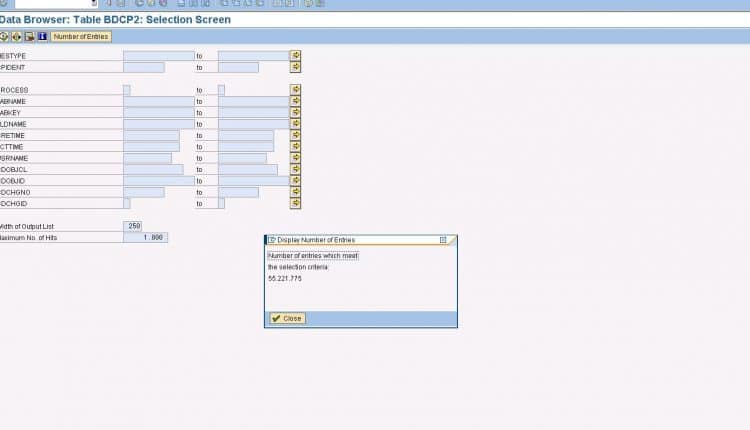Edit the Maximum No. of Hits field

pos(145,237)
